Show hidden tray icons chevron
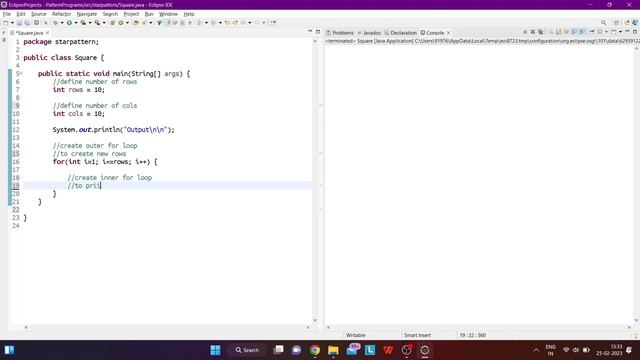640x360 pixels. [x=536, y=350]
